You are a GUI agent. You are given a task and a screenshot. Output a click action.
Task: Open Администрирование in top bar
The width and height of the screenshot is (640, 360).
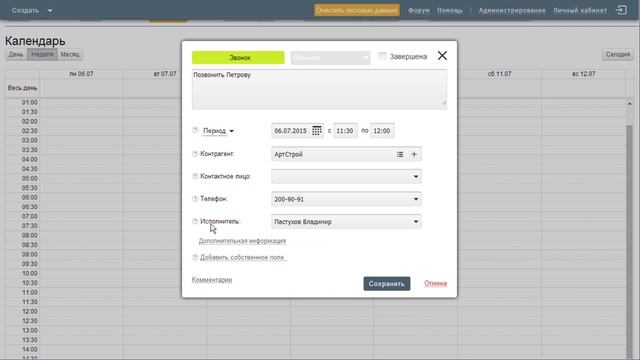[512, 10]
